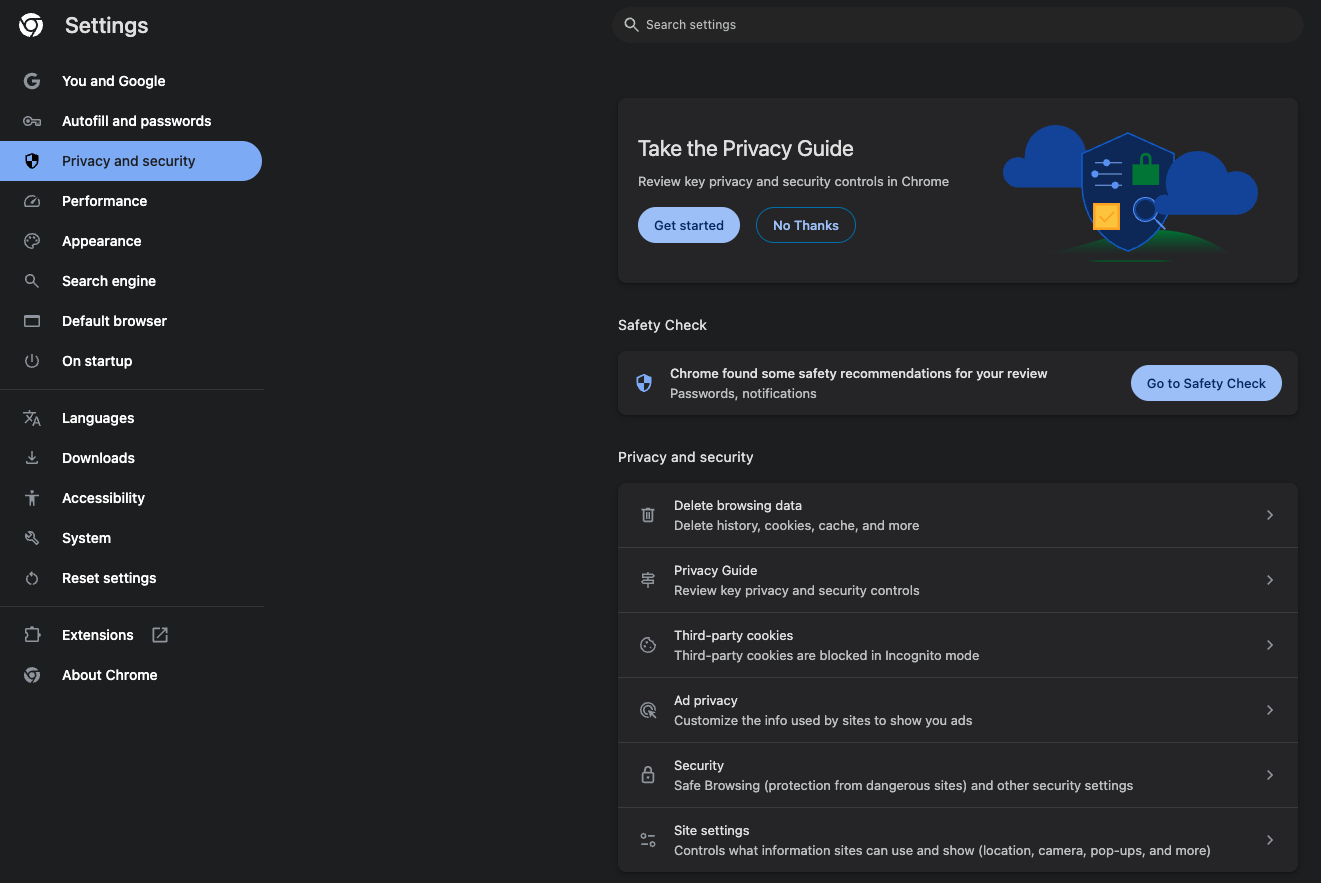The width and height of the screenshot is (1321, 883).
Task: Click the reset arrow icon beside Reset settings
Action: (x=32, y=578)
